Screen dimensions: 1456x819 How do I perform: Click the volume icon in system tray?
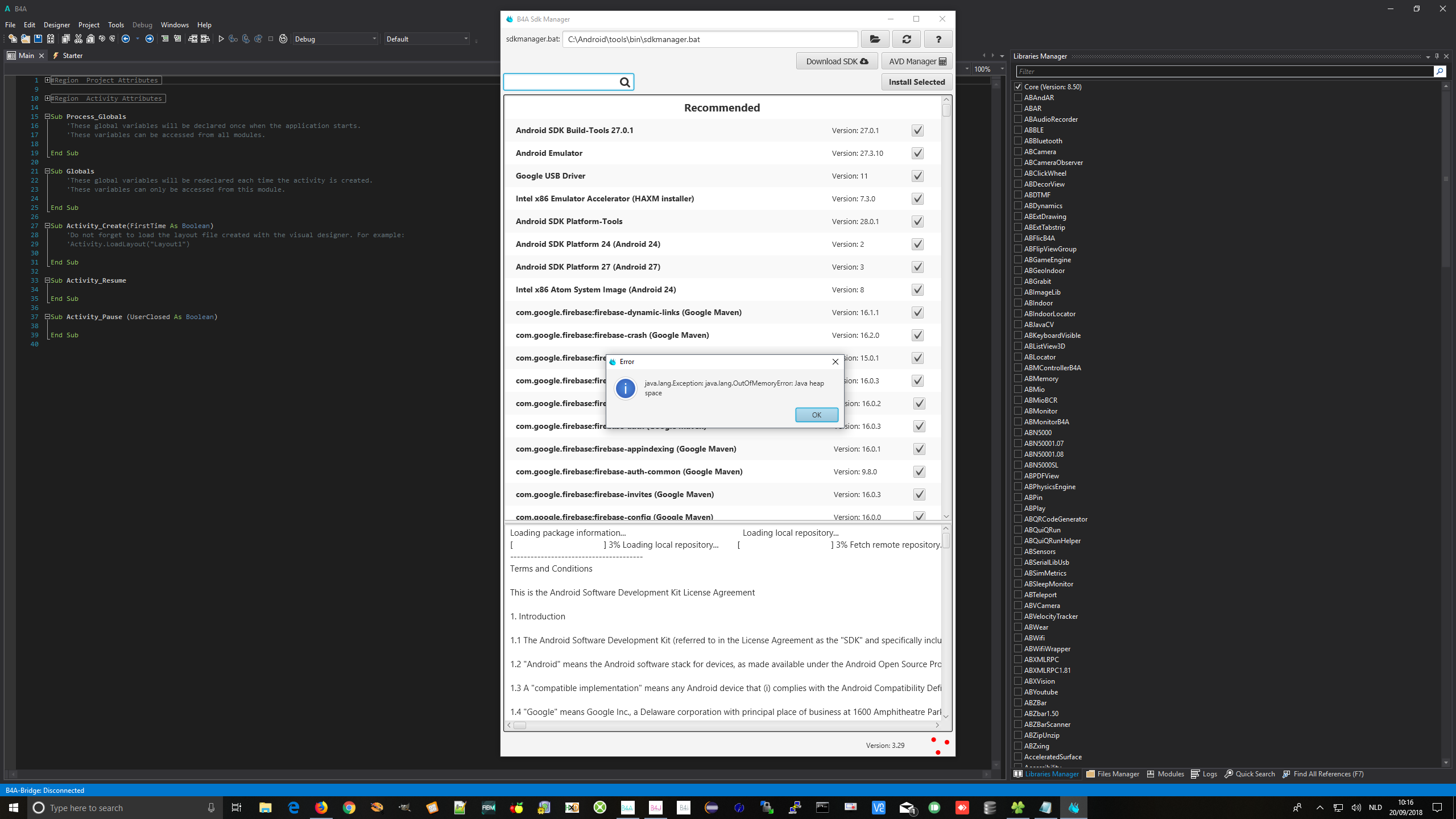[1356, 808]
